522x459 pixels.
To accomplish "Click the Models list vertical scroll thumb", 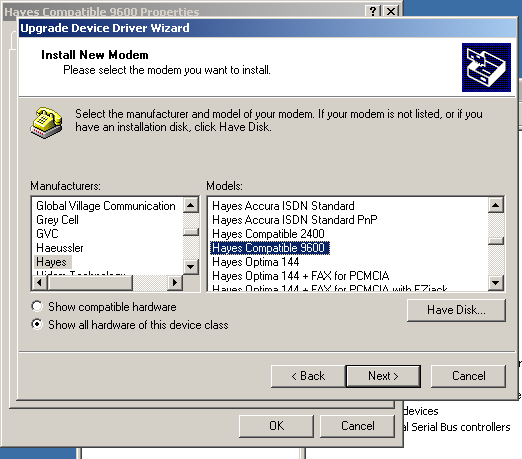I will (x=496, y=241).
